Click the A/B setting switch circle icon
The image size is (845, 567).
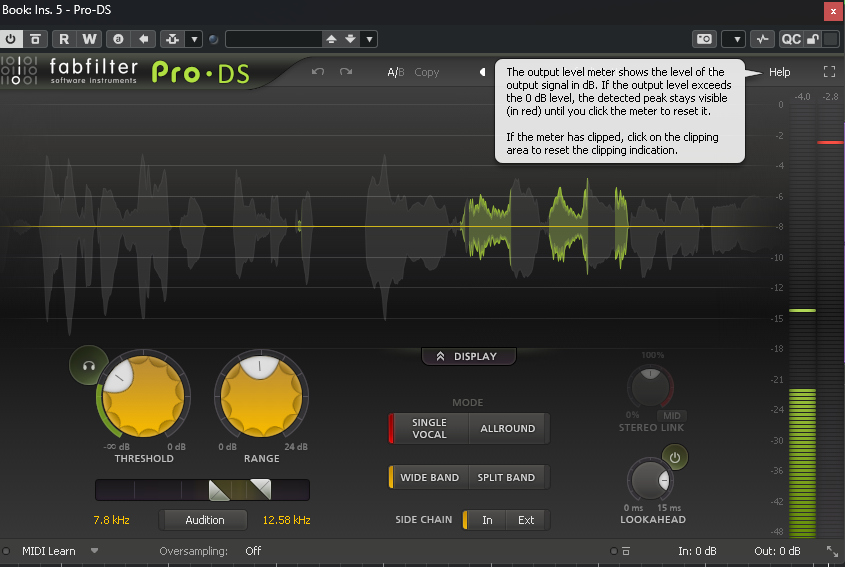[119, 39]
